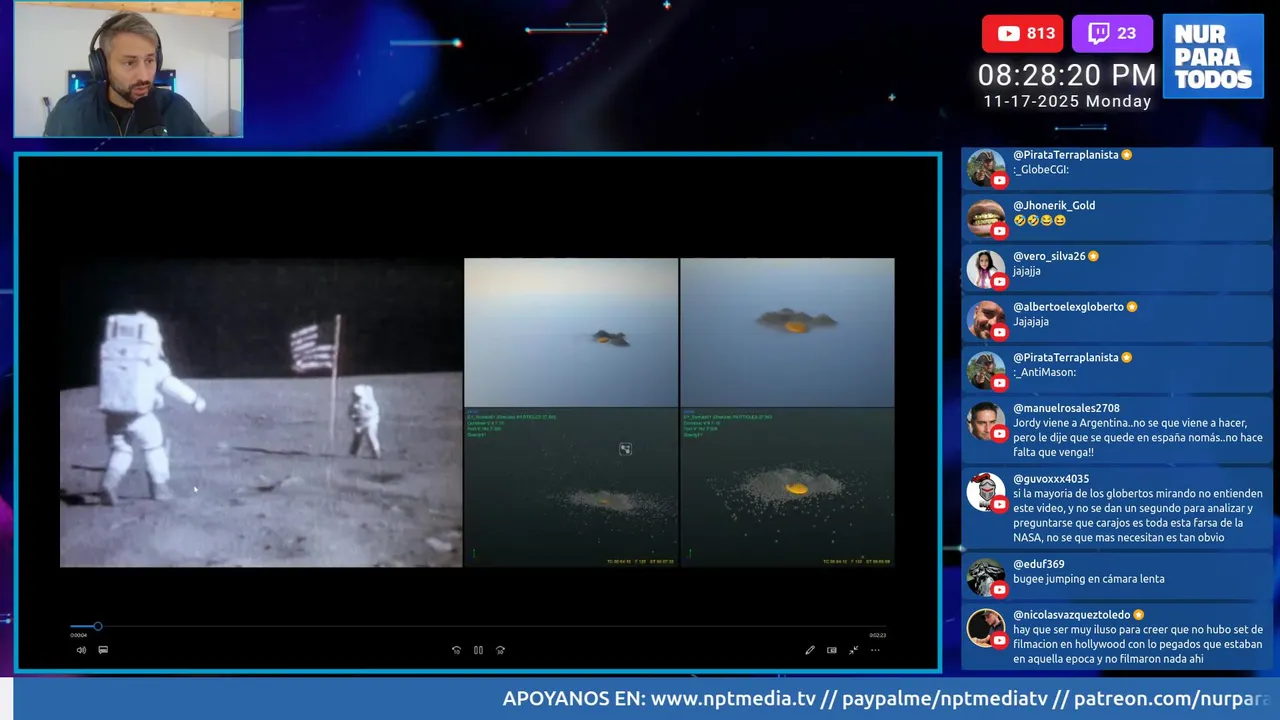Image resolution: width=1280 pixels, height=720 pixels.
Task: Click the ":_GlobeCGI:" chat message
Action: [x=1041, y=170]
